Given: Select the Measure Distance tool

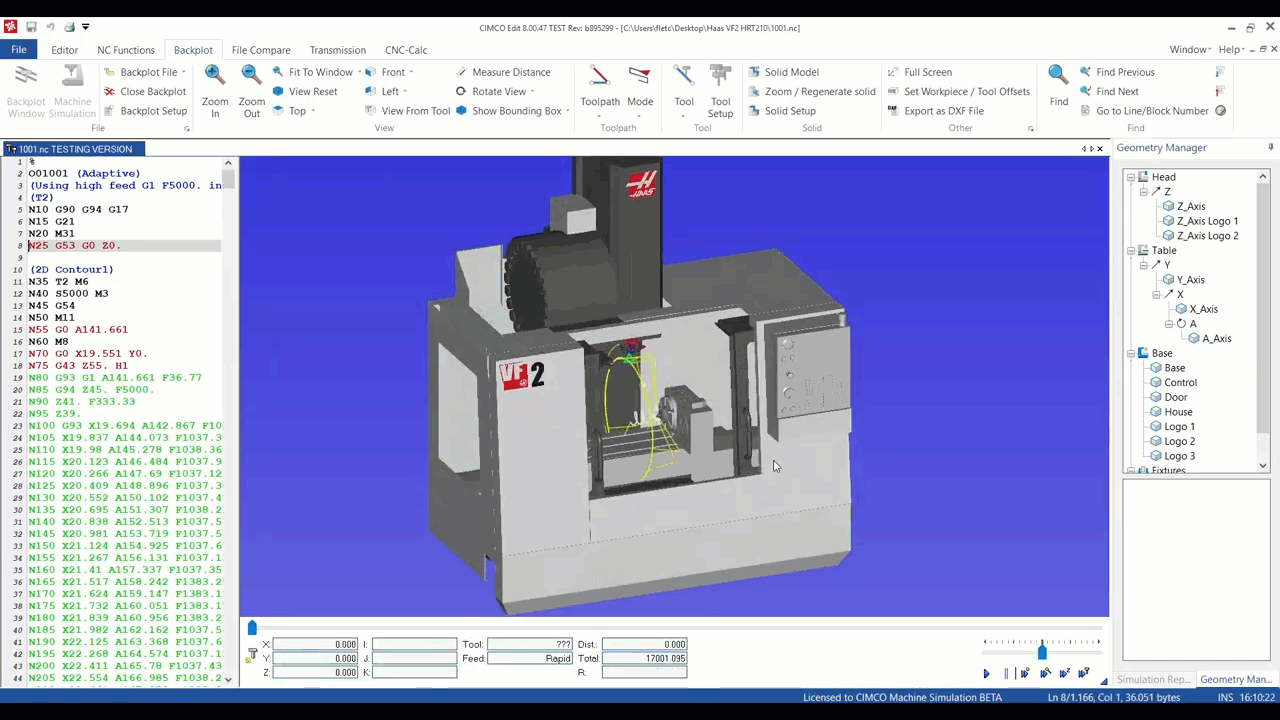Looking at the screenshot, I should click(503, 72).
